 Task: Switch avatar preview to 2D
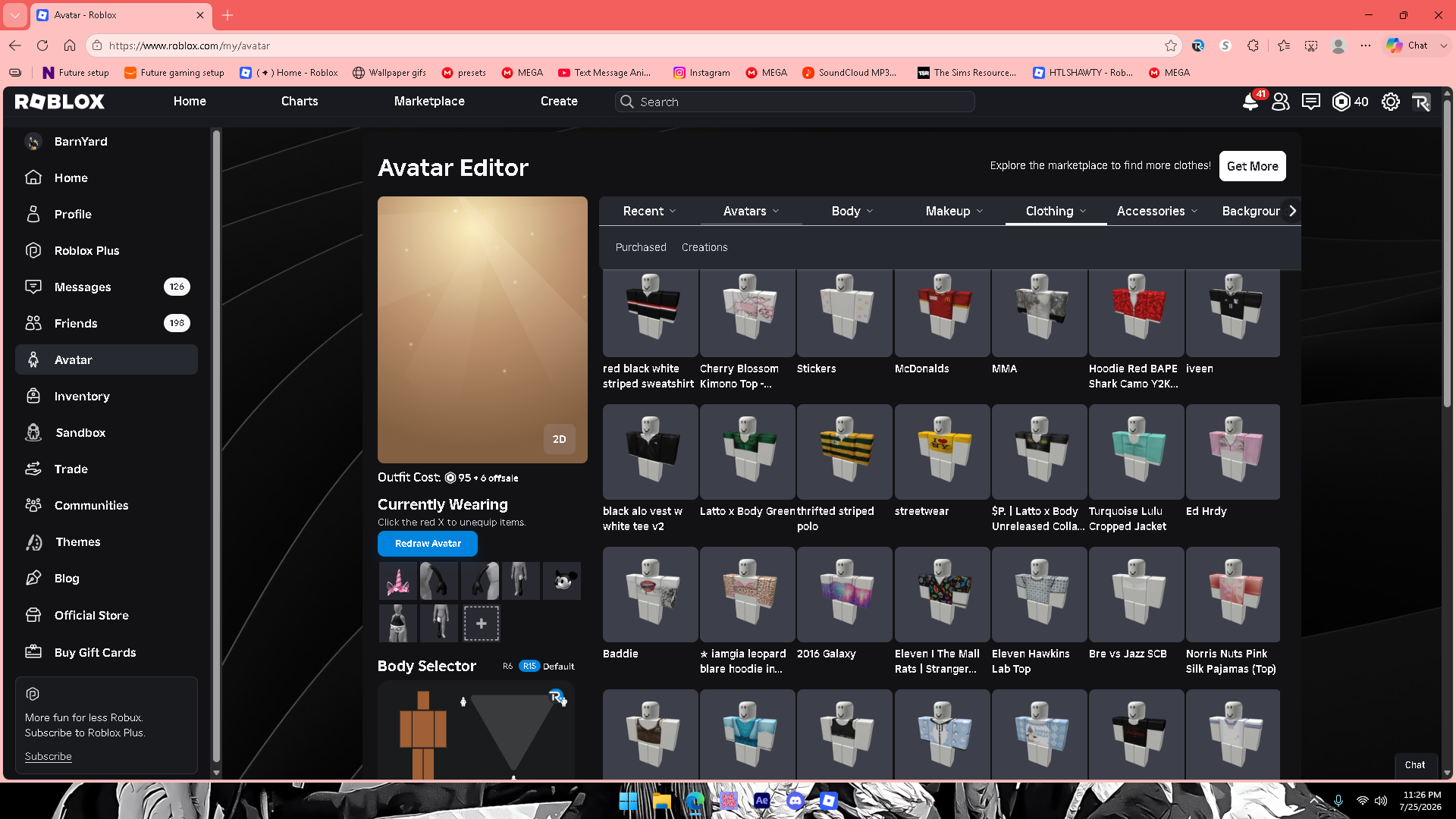(560, 439)
